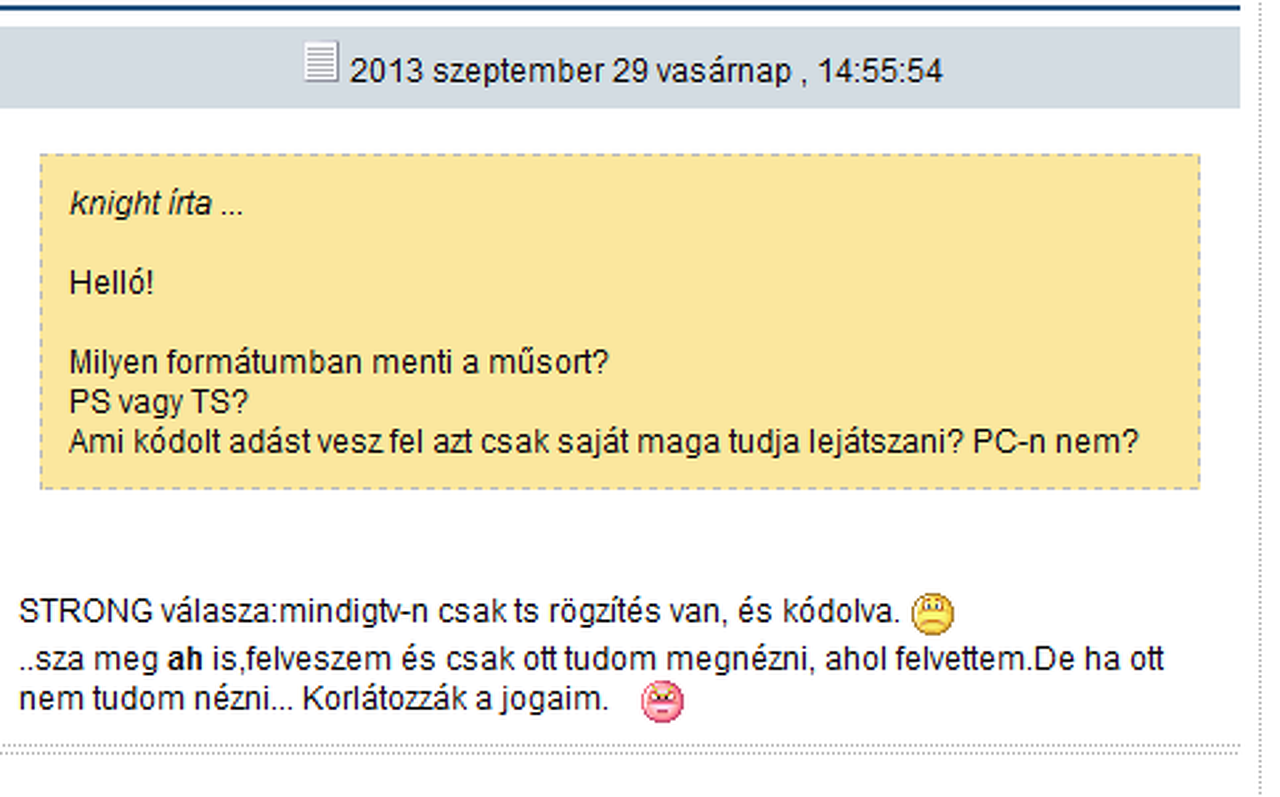
Task: Click the dotted separator line below the post
Action: 620,746
